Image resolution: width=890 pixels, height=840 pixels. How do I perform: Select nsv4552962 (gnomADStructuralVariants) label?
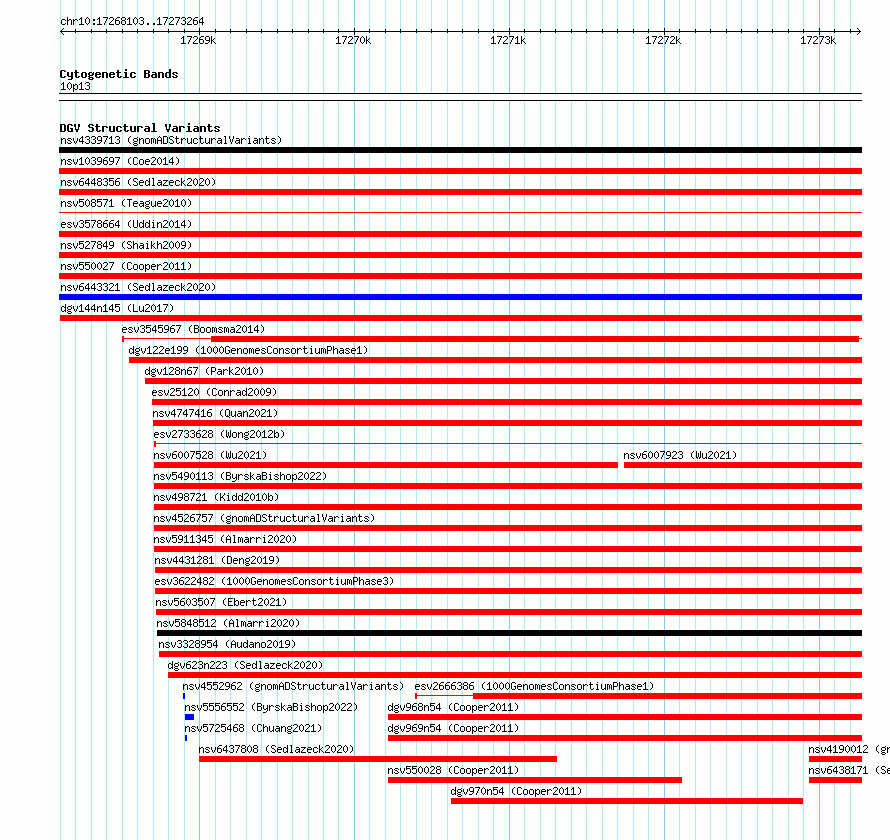click(293, 686)
